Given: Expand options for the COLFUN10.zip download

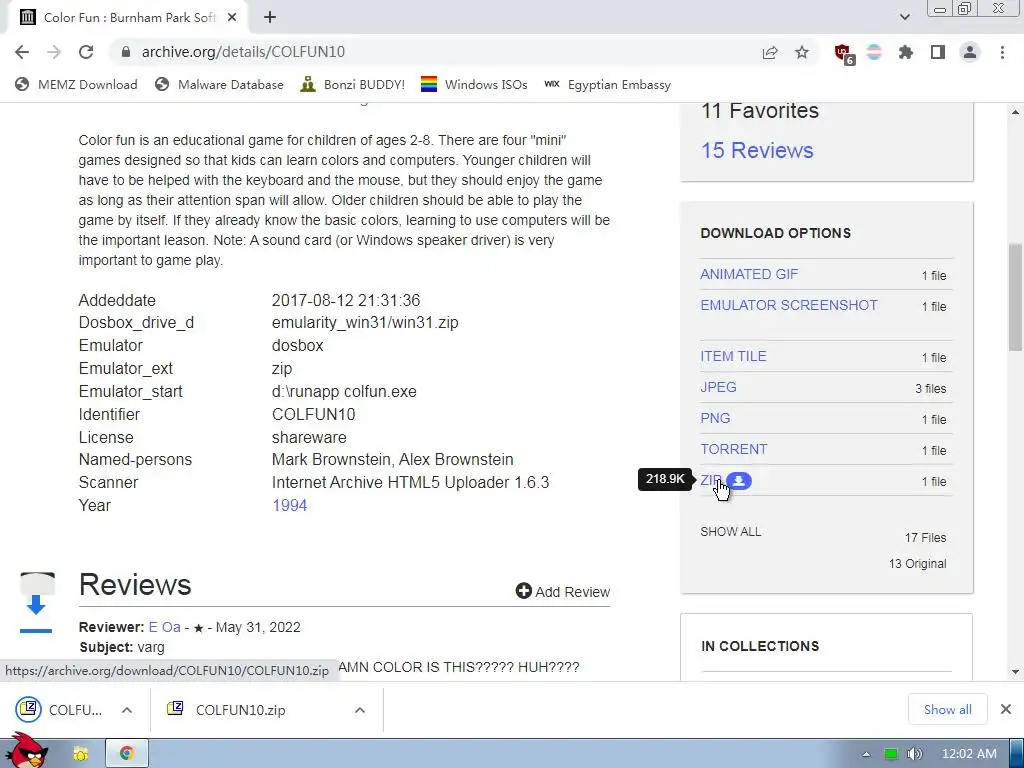Looking at the screenshot, I should pos(359,710).
